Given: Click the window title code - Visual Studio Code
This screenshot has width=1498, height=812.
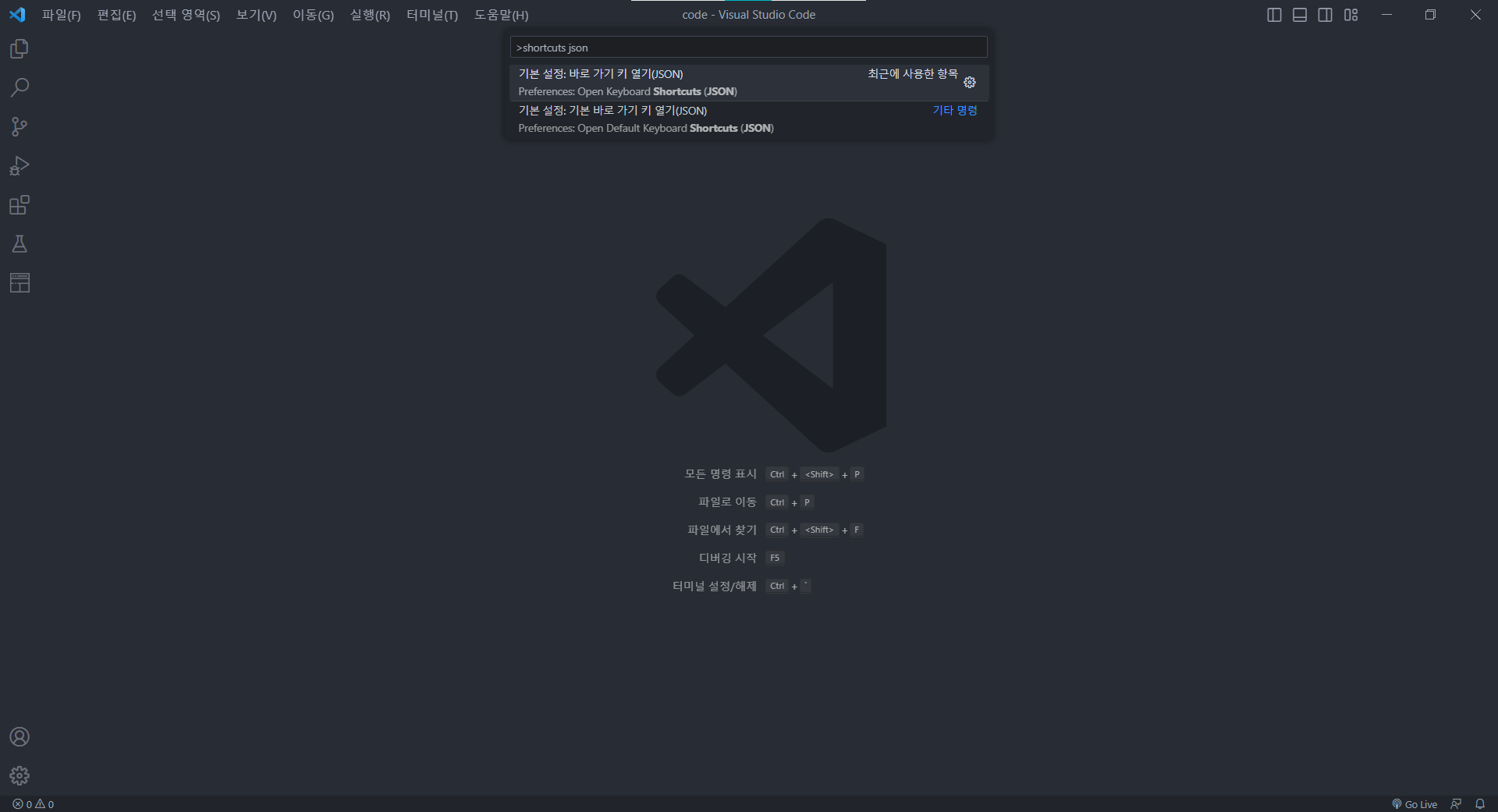Looking at the screenshot, I should (749, 15).
